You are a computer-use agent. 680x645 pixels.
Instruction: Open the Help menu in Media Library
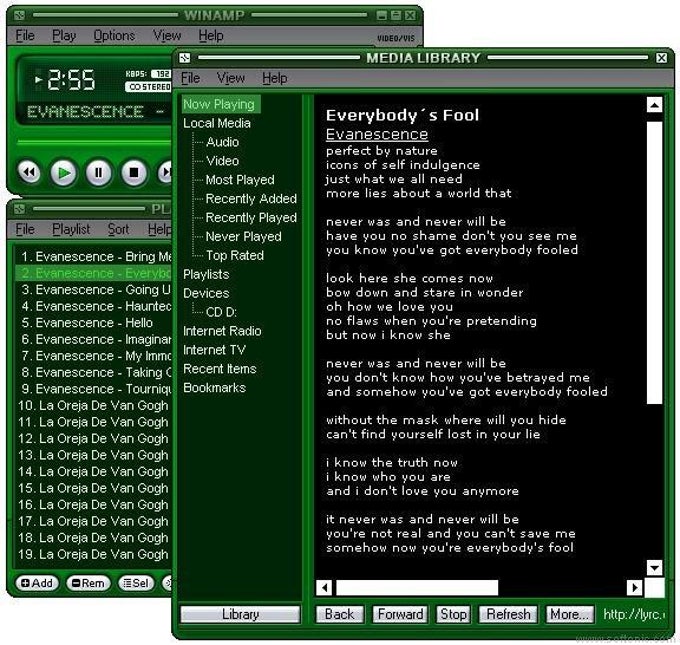[x=275, y=78]
